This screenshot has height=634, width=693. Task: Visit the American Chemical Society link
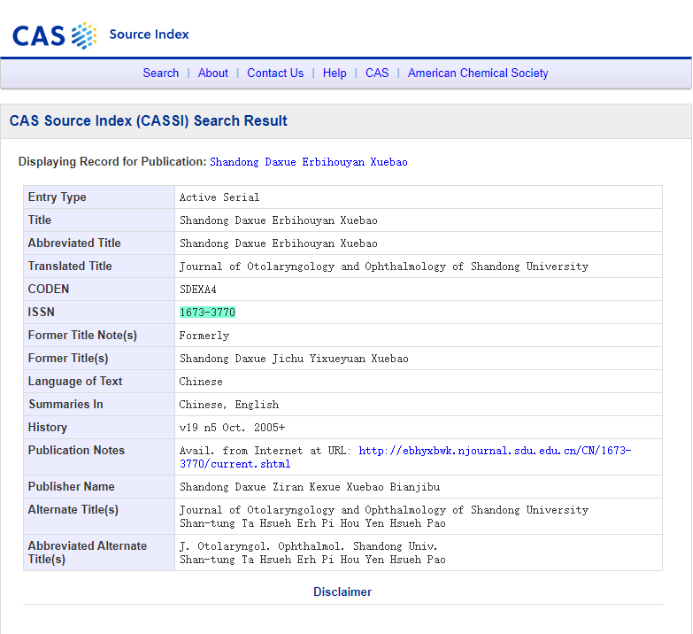[x=478, y=73]
